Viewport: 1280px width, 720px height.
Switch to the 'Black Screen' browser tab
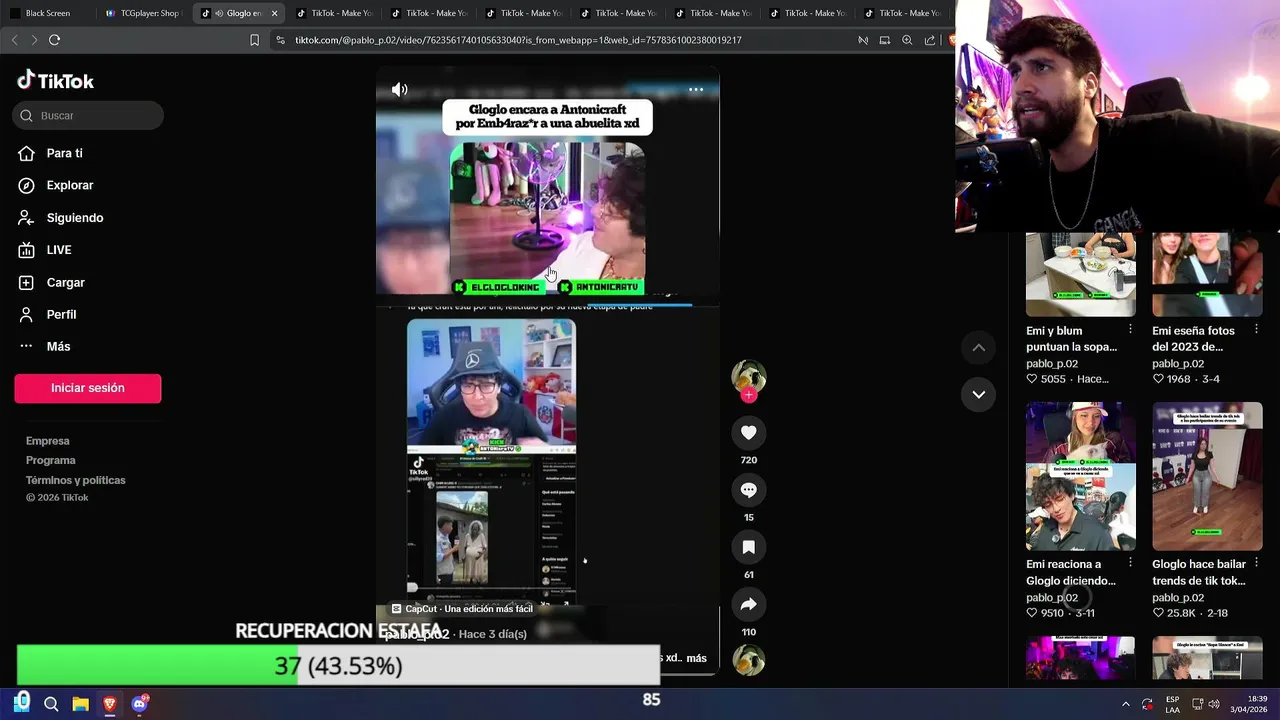click(47, 13)
